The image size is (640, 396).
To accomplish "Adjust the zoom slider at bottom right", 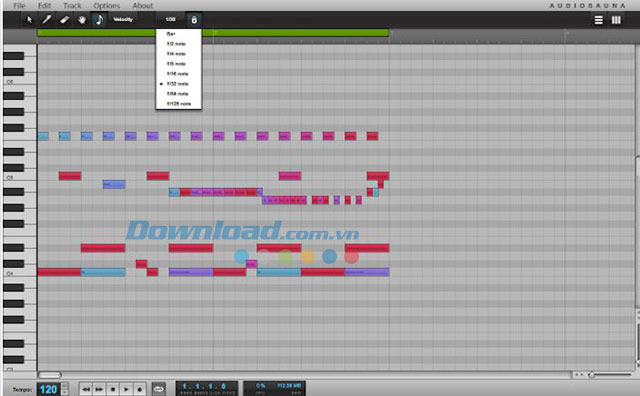I will pos(591,374).
